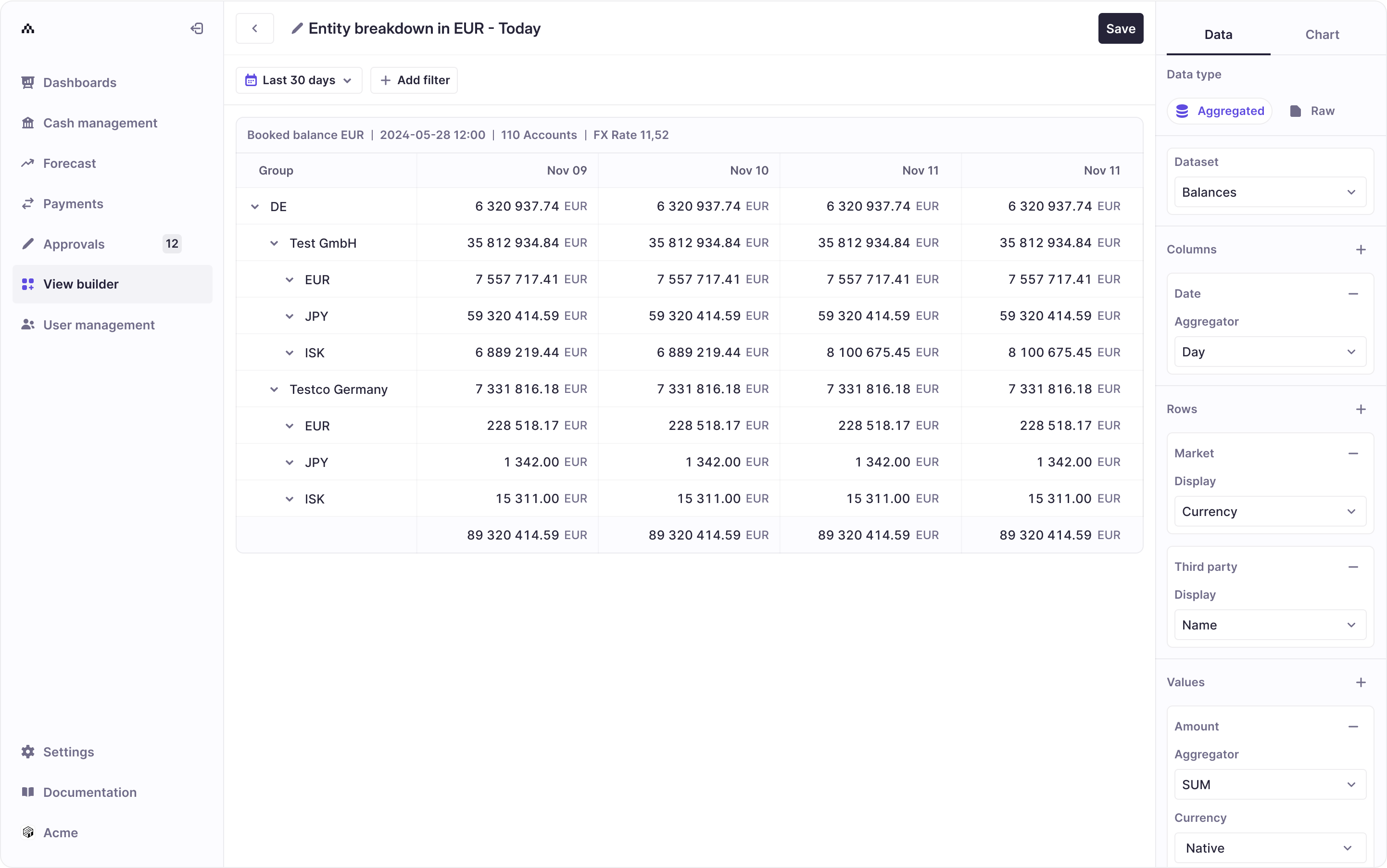Select Aggregated data type

pyautogui.click(x=1219, y=111)
